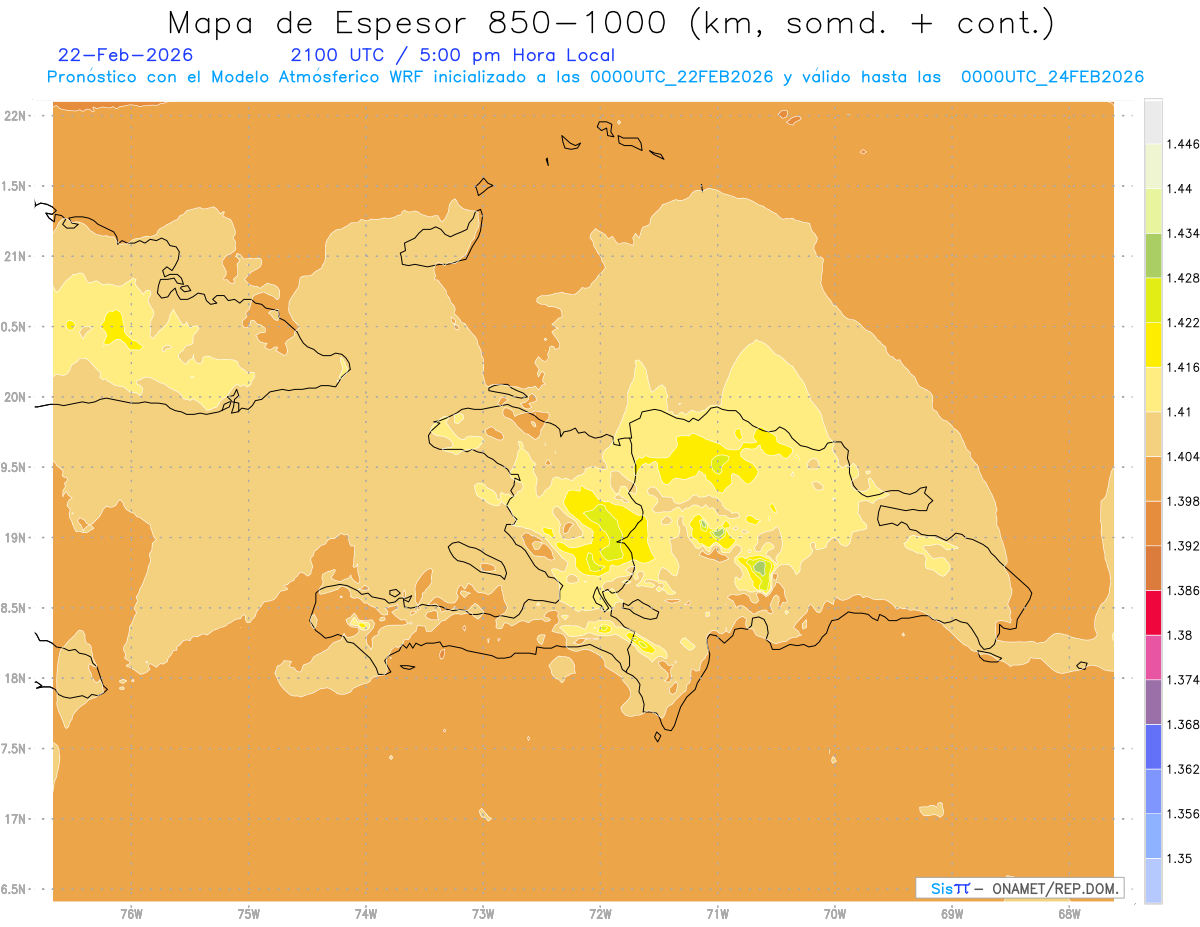
Task: Click the legend value 1.398
Action: click(1183, 501)
